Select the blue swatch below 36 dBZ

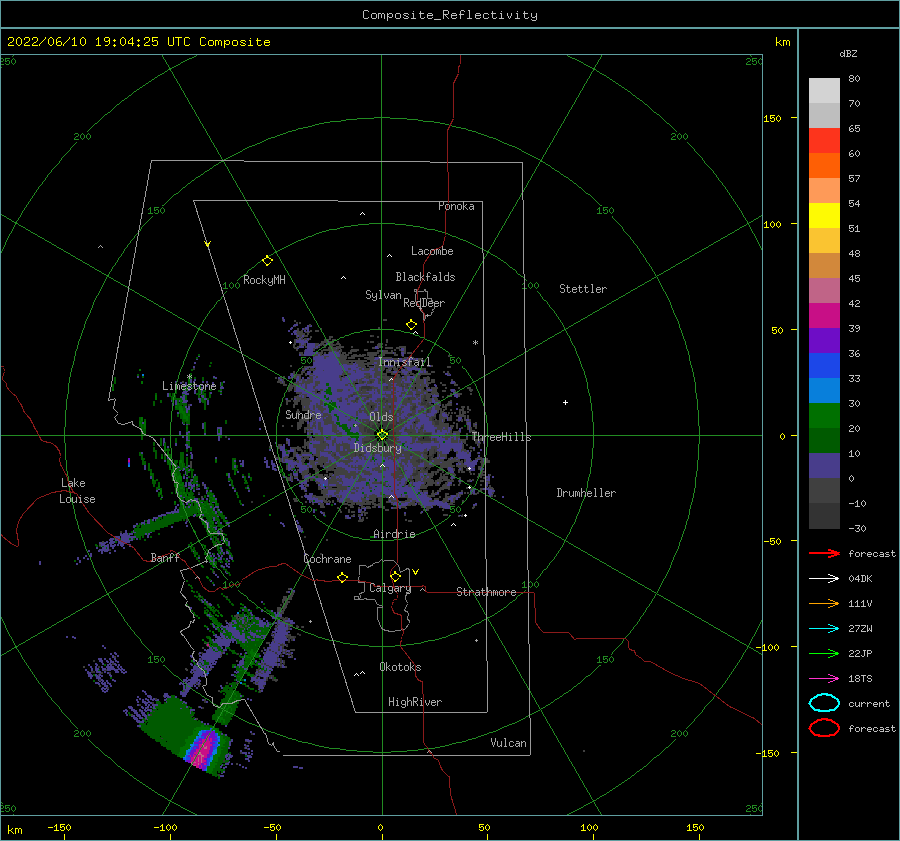[824, 365]
